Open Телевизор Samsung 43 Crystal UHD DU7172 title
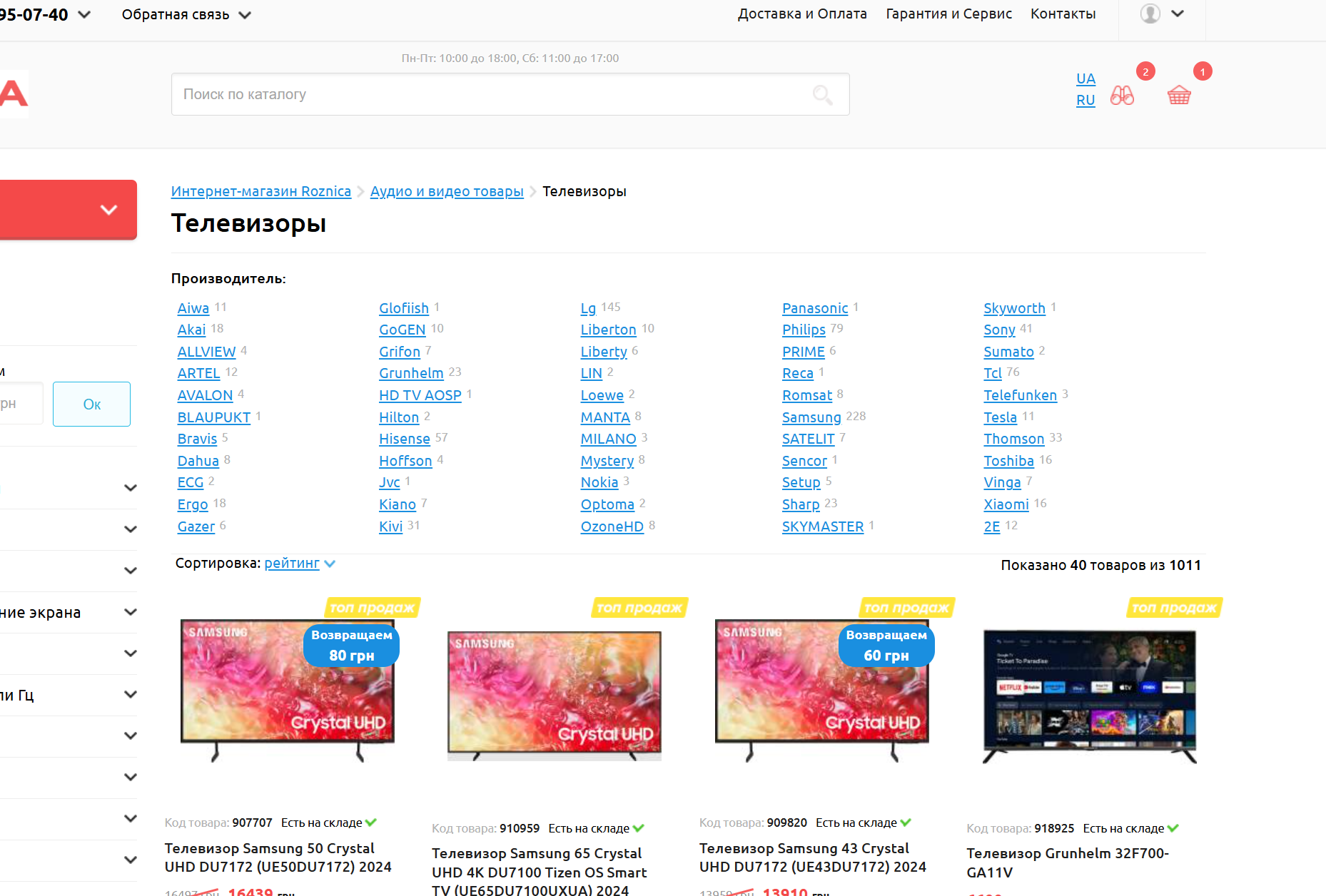The image size is (1326, 896). 813,857
